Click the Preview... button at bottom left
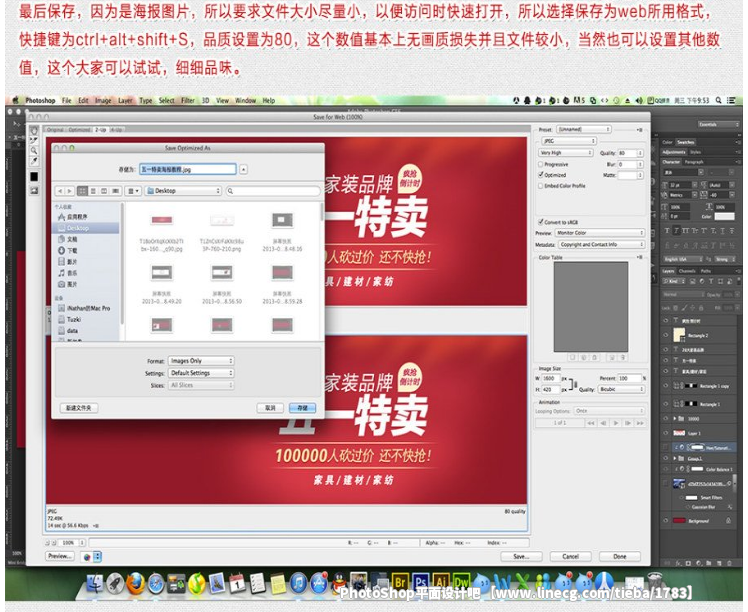The width and height of the screenshot is (748, 612). pos(60,556)
